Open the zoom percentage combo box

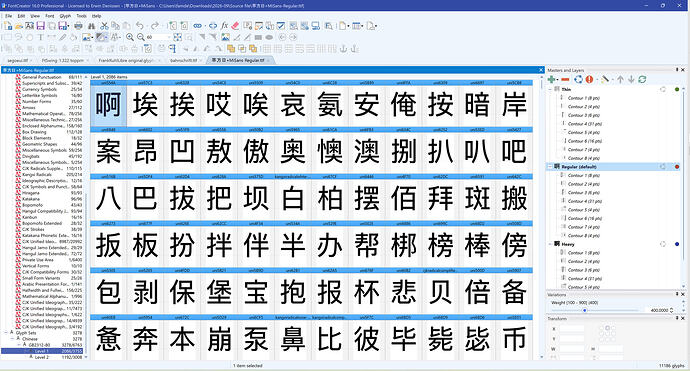[x=158, y=37]
